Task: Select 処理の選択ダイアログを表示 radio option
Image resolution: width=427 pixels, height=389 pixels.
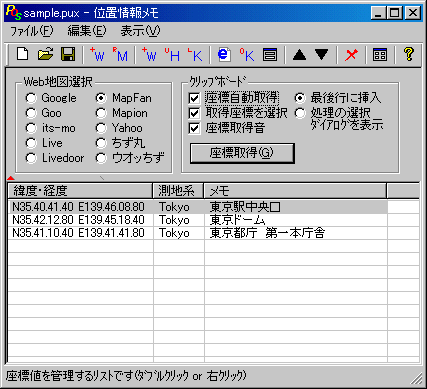Action: (300, 113)
